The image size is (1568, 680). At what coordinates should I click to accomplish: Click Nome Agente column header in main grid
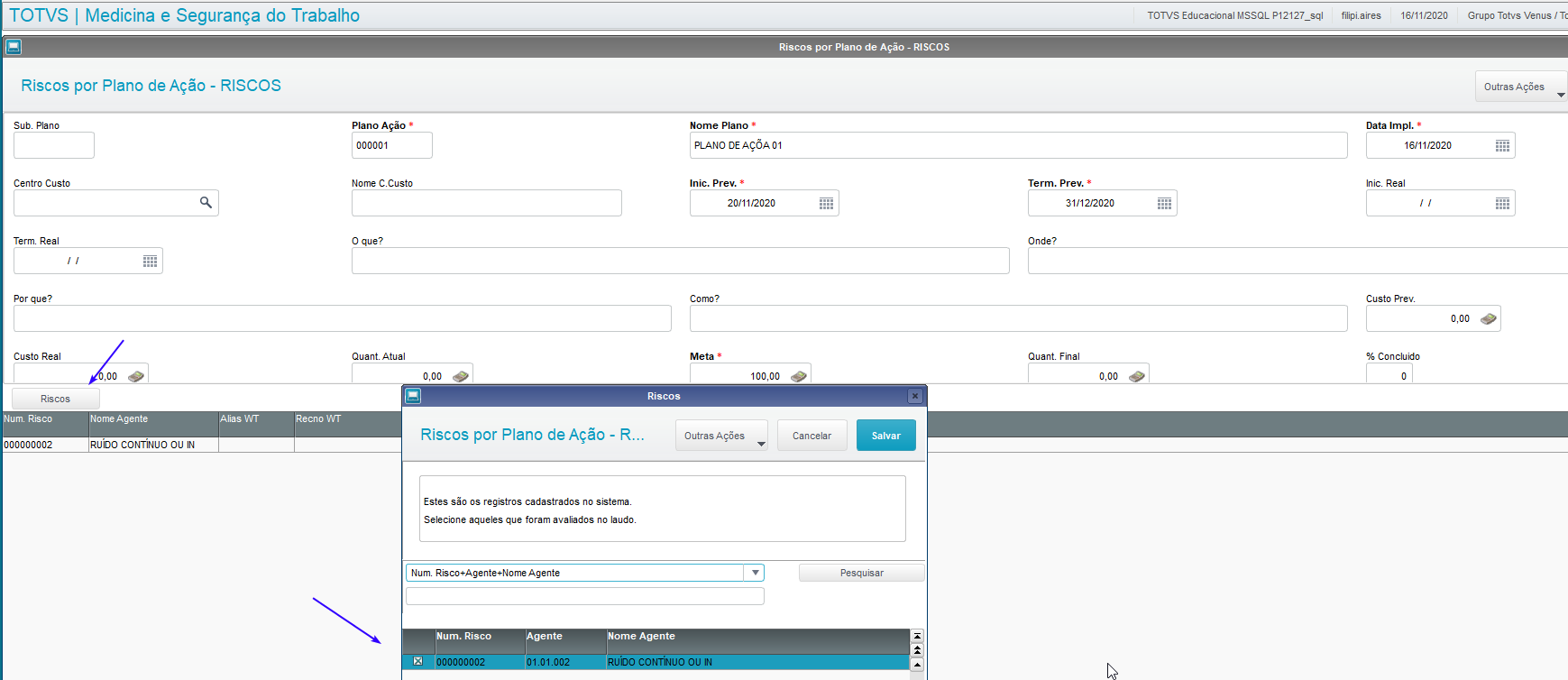click(153, 425)
